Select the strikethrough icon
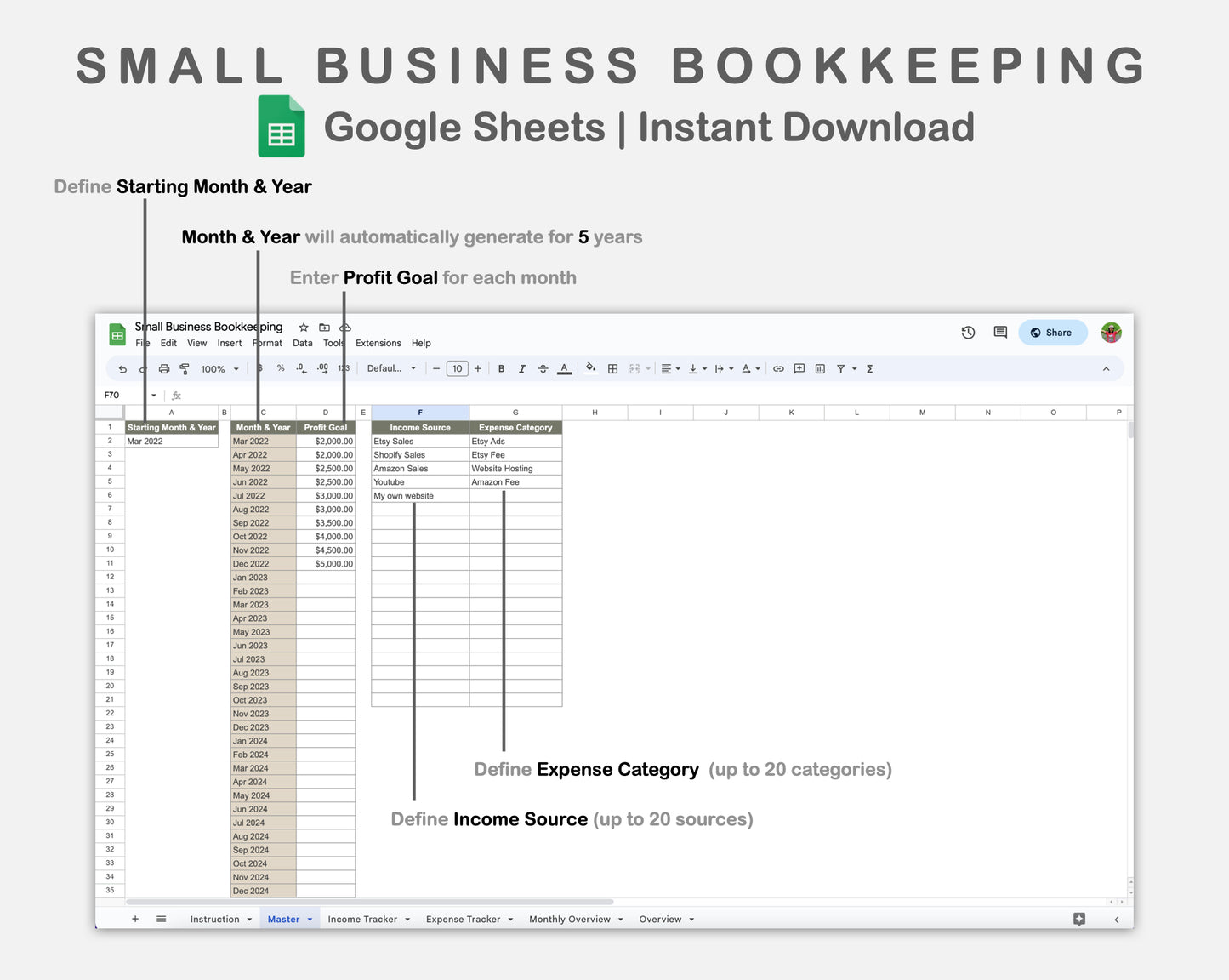 tap(543, 368)
